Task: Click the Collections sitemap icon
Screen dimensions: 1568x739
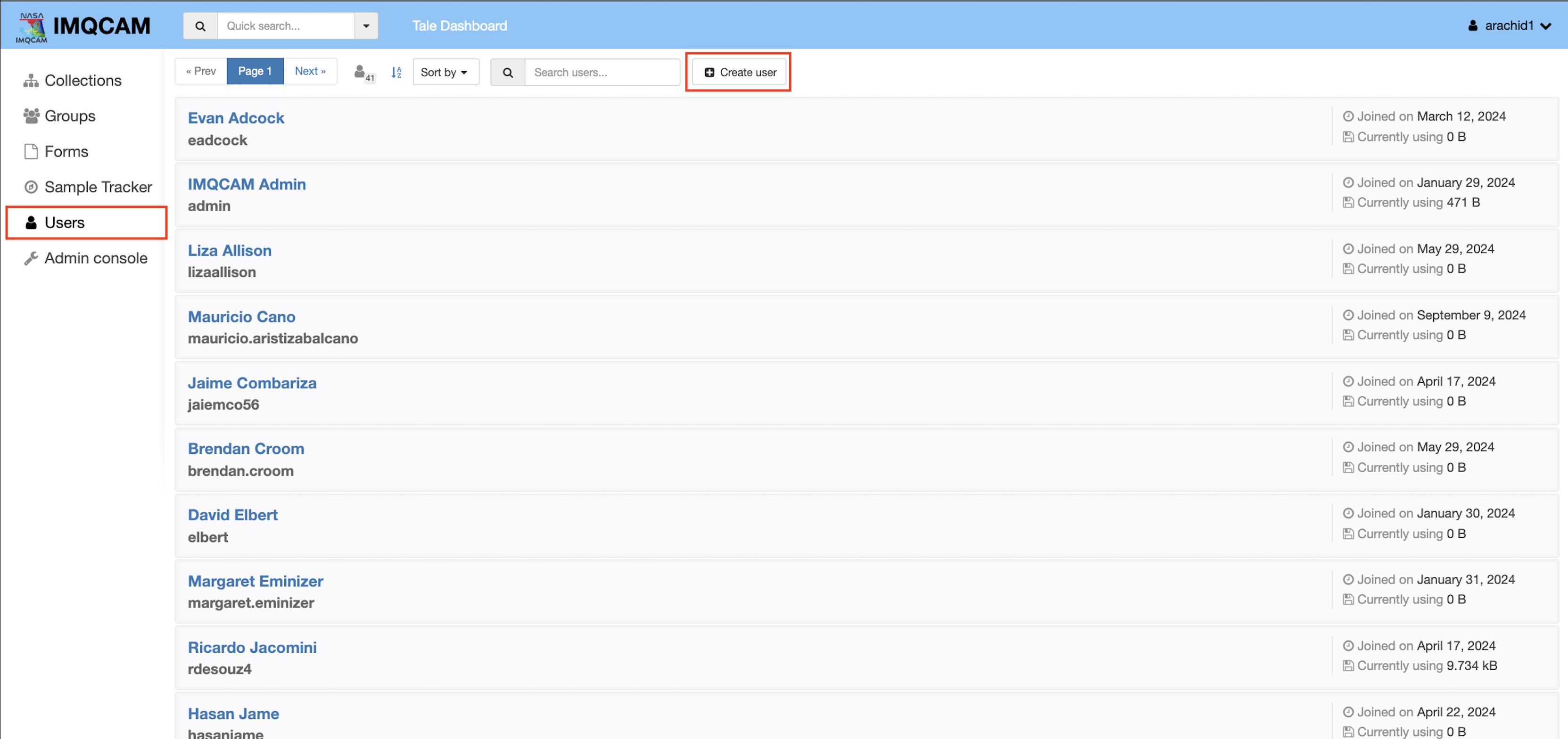Action: (x=31, y=80)
